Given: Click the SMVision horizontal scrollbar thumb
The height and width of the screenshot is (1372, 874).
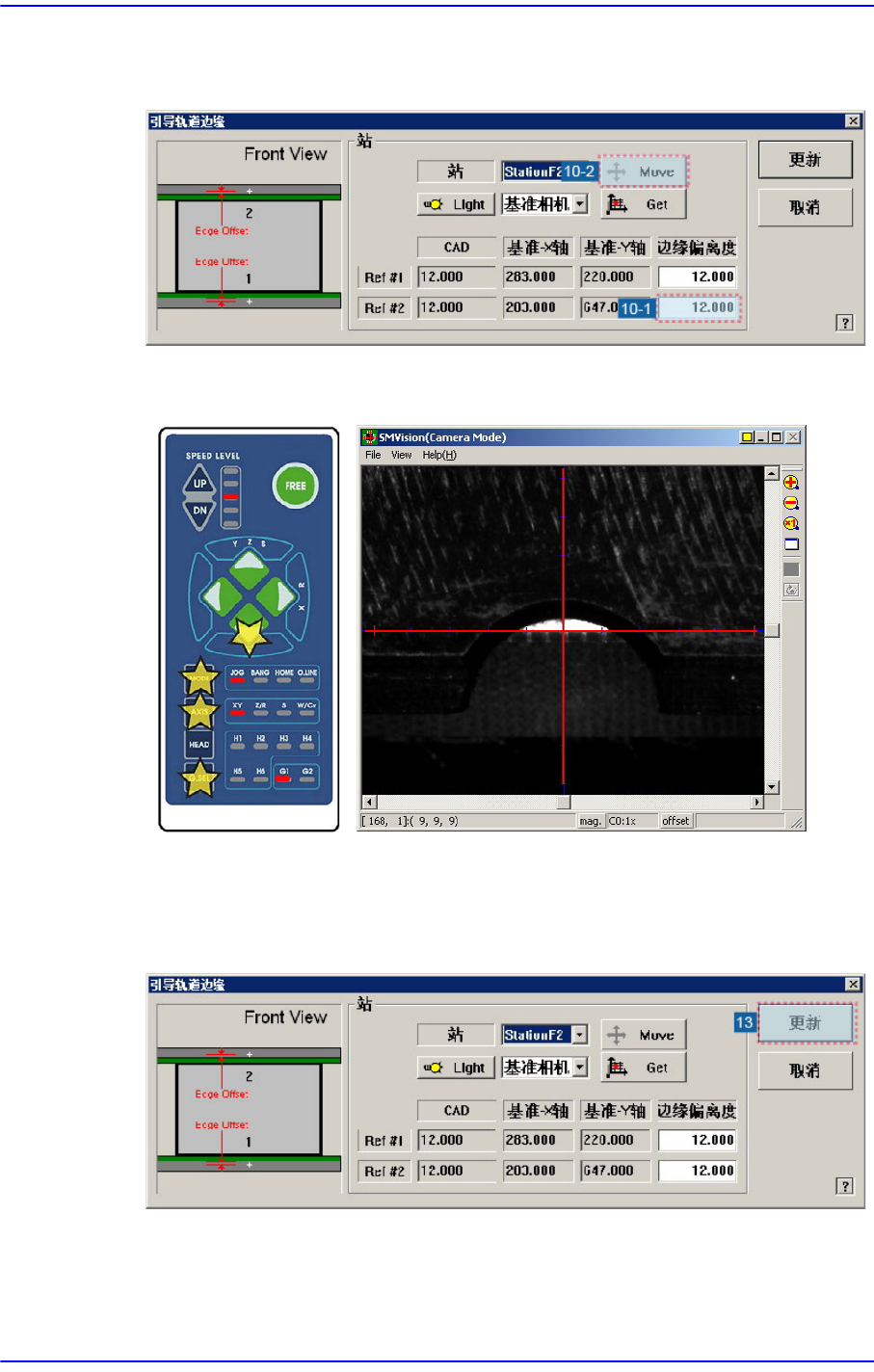Looking at the screenshot, I should pyautogui.click(x=564, y=802).
